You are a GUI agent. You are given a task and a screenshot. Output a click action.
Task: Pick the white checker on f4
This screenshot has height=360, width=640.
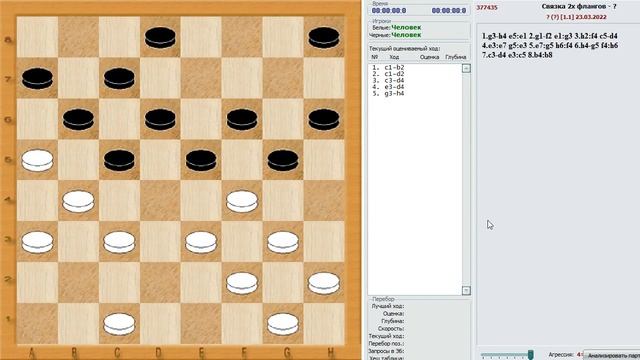(242, 201)
